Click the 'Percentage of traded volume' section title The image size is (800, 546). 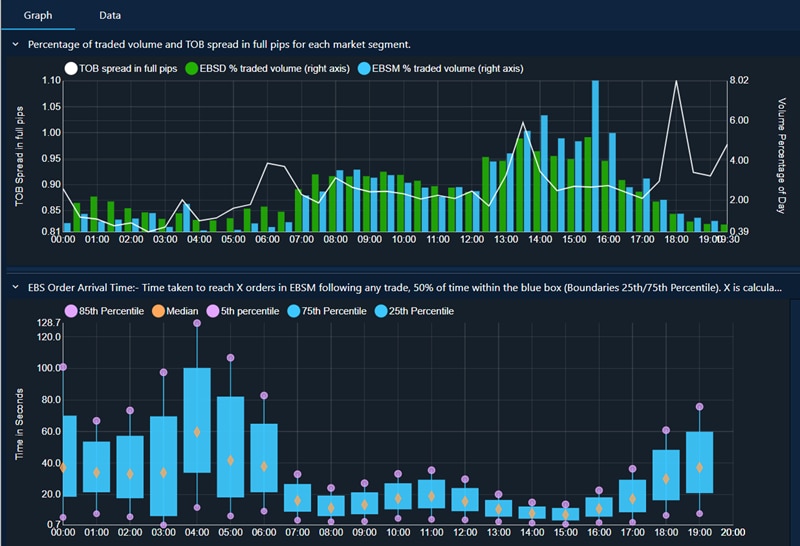click(218, 45)
